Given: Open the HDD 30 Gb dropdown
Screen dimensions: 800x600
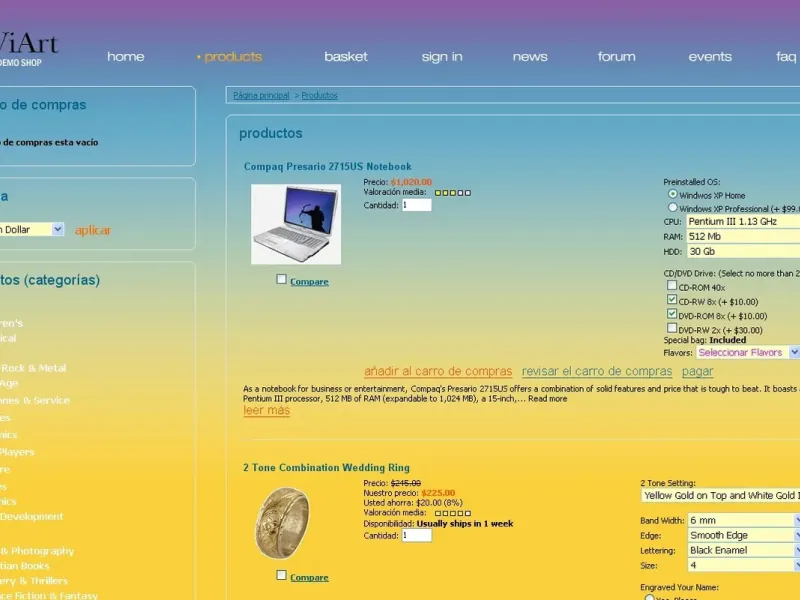Looking at the screenshot, I should tap(743, 251).
